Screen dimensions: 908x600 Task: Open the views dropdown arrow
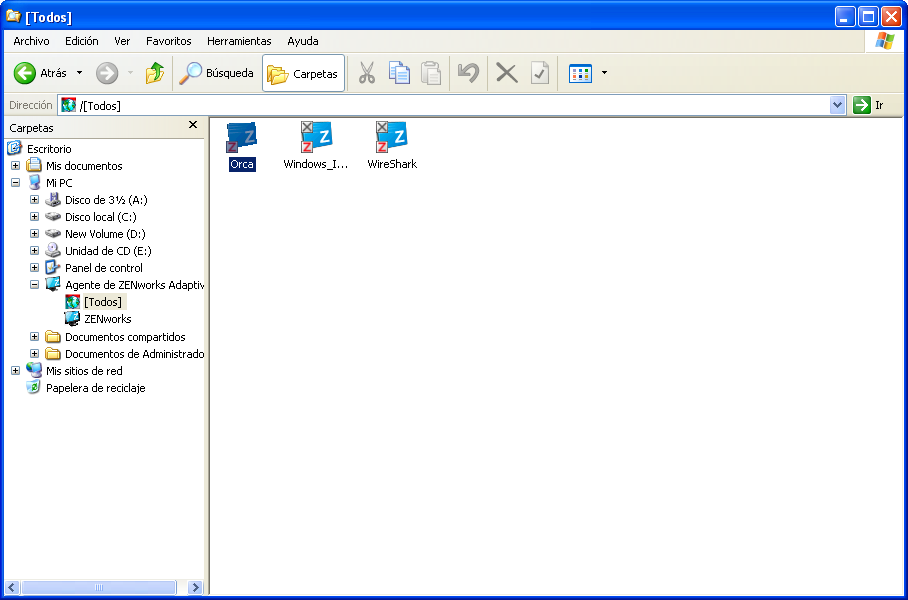point(604,74)
